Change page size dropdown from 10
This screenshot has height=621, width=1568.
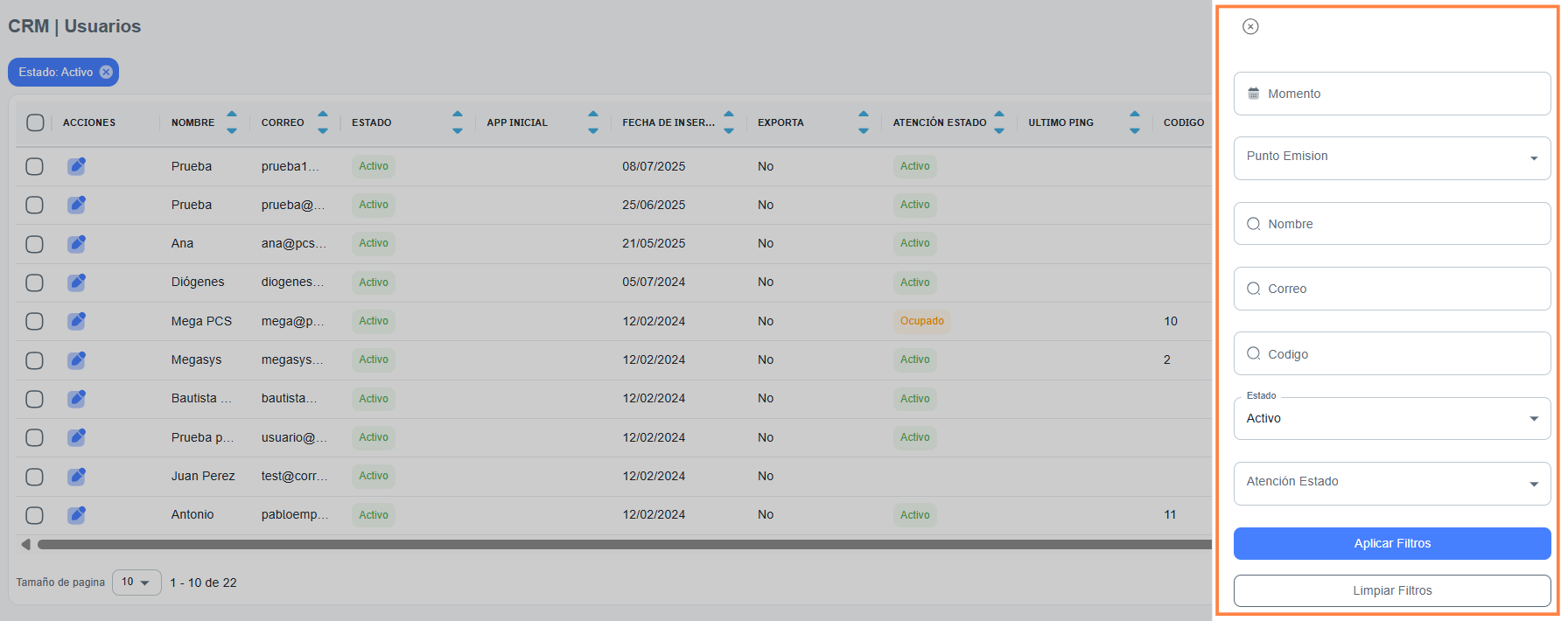click(x=136, y=583)
